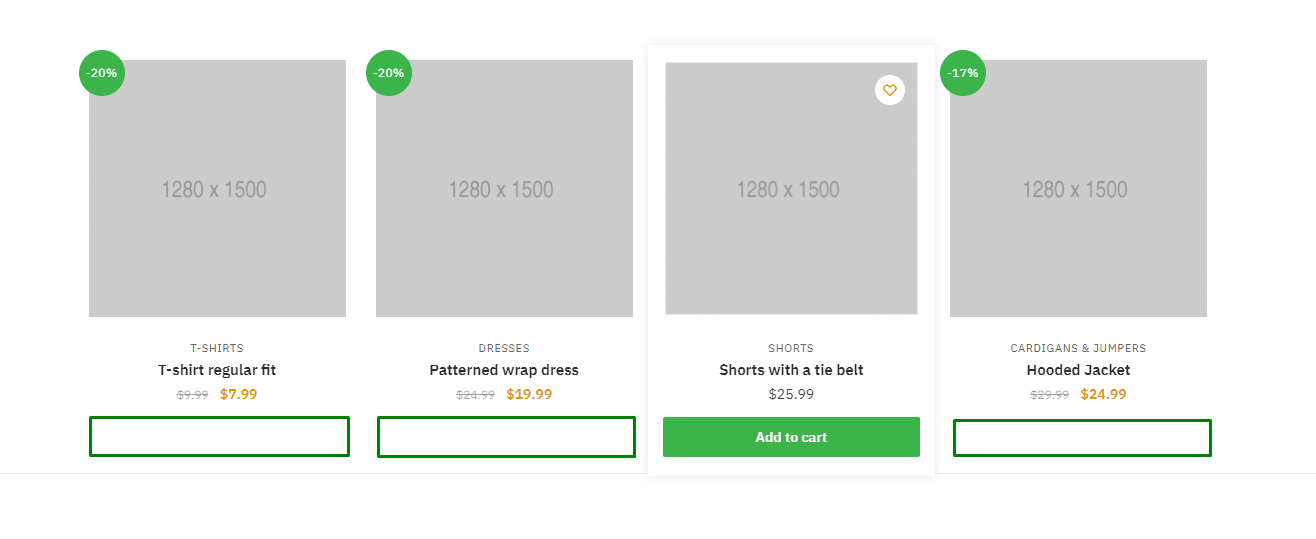The image size is (1316, 539).
Task: Open the T-shirt regular fit product image
Action: 217,189
